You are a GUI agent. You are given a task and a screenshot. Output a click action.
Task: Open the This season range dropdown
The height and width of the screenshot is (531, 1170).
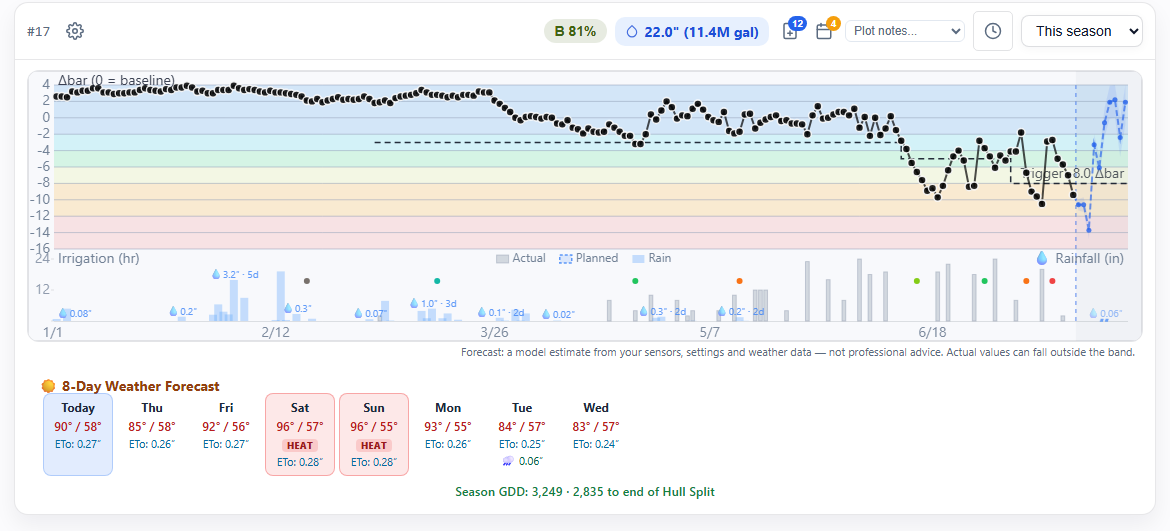tap(1081, 31)
